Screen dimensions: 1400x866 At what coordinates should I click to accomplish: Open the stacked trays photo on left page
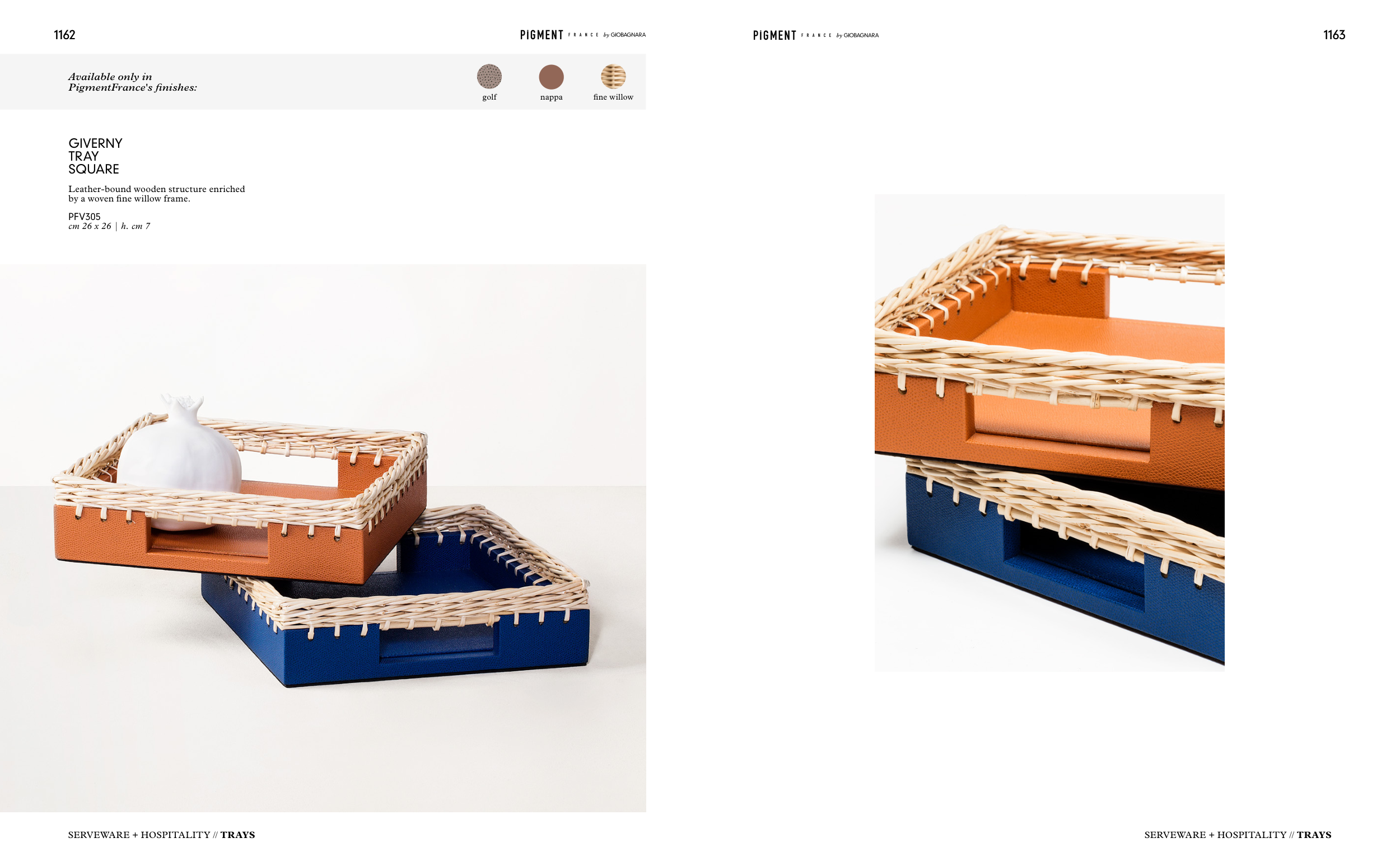[x=323, y=538]
